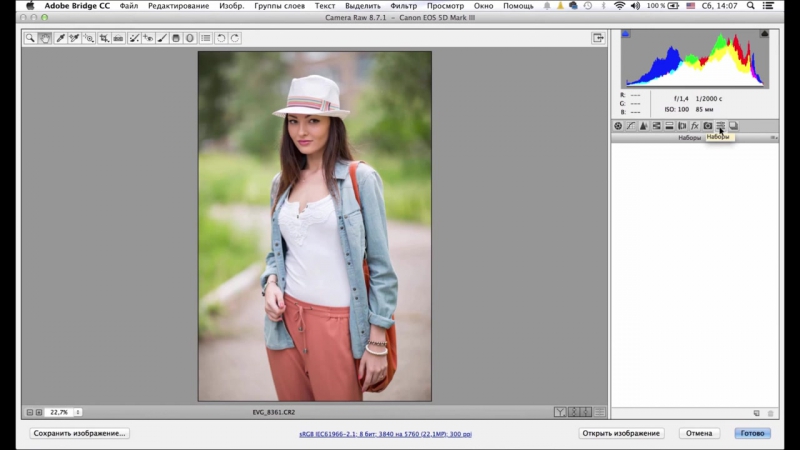Click the Отмена button
This screenshot has width=800, height=450.
tap(698, 433)
